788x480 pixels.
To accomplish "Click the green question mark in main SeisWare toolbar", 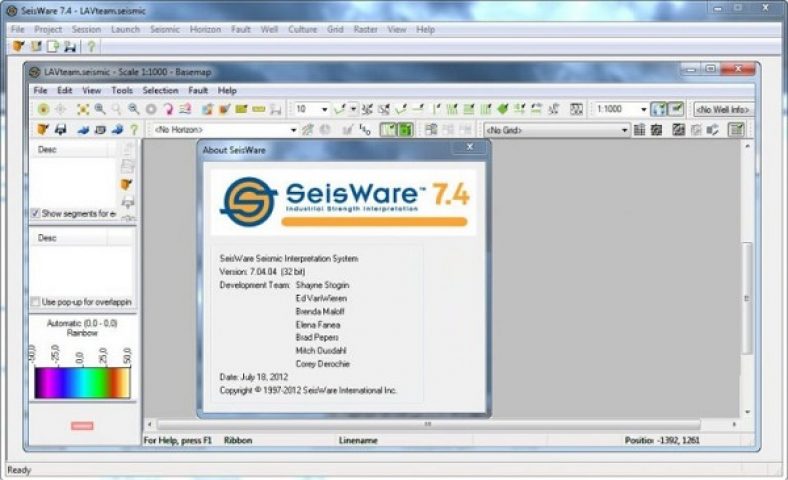I will (x=91, y=46).
